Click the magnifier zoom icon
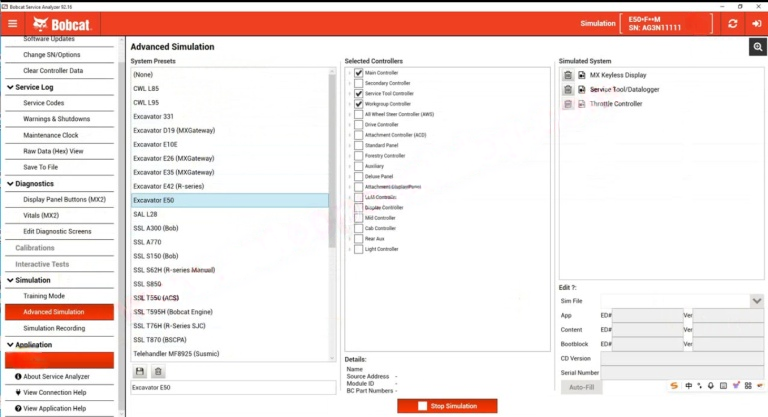Viewport: 768px width, 417px height. click(x=757, y=47)
